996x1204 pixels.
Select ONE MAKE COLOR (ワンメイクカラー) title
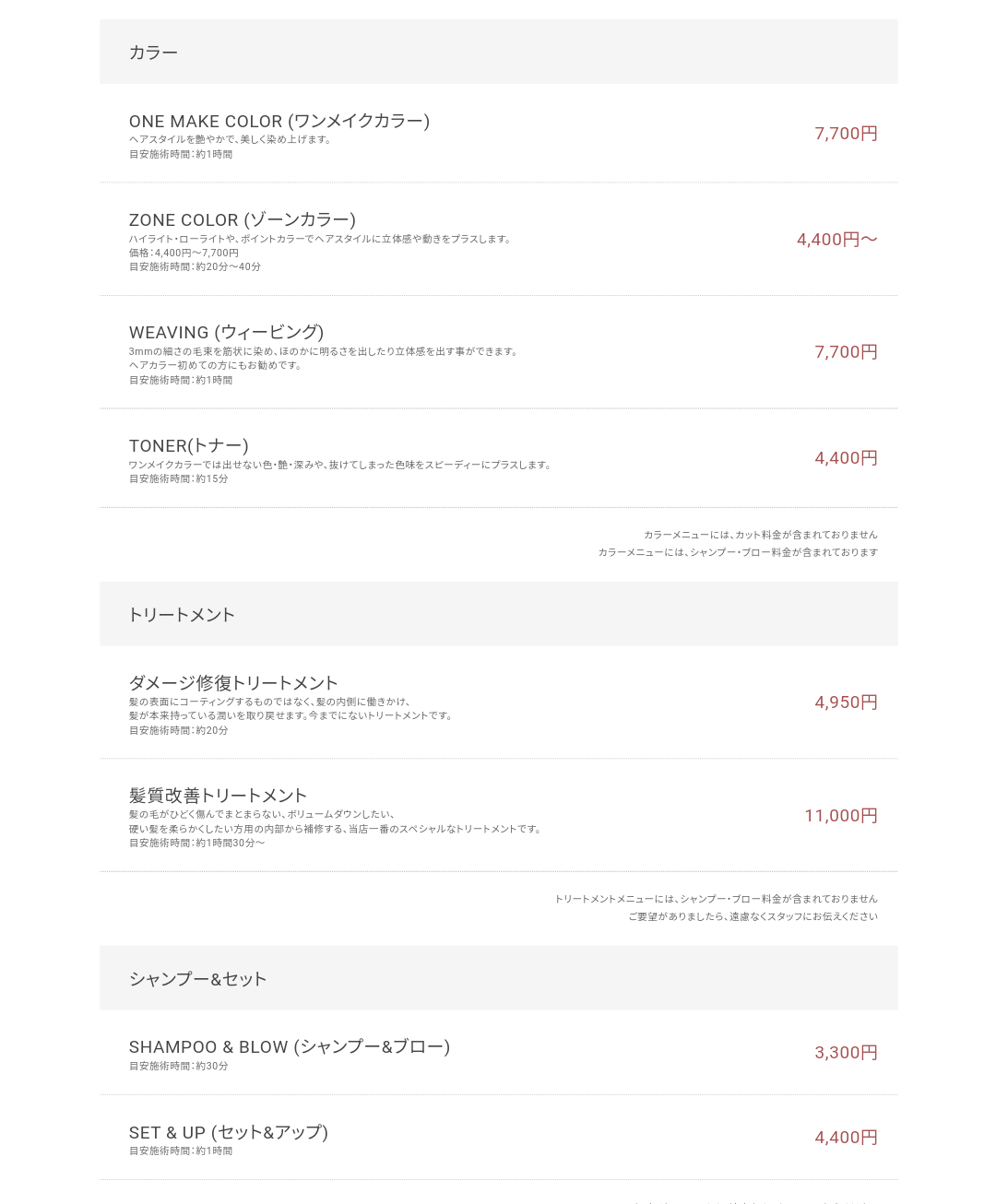[x=279, y=121]
